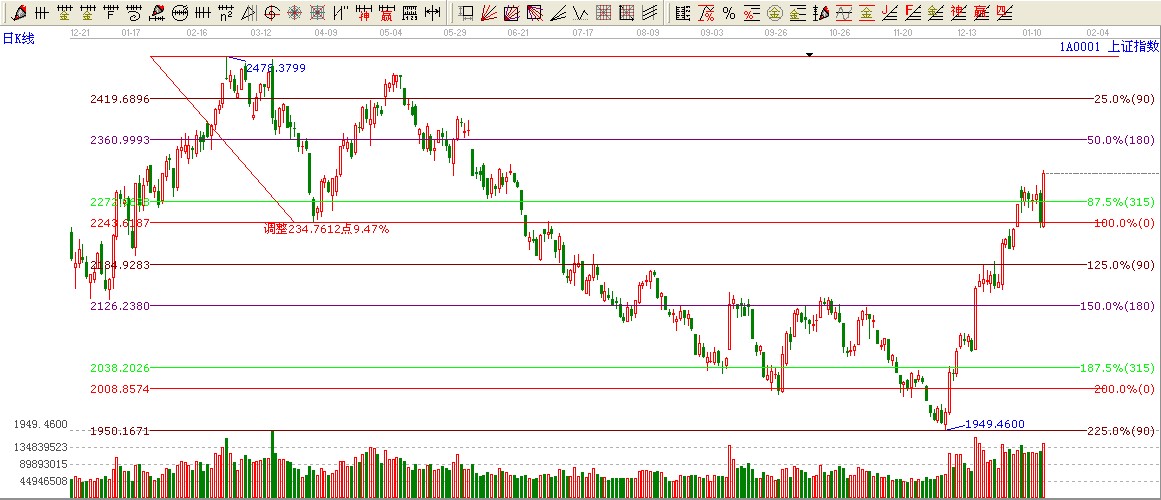Click the n² time-square tool icon

(226, 13)
